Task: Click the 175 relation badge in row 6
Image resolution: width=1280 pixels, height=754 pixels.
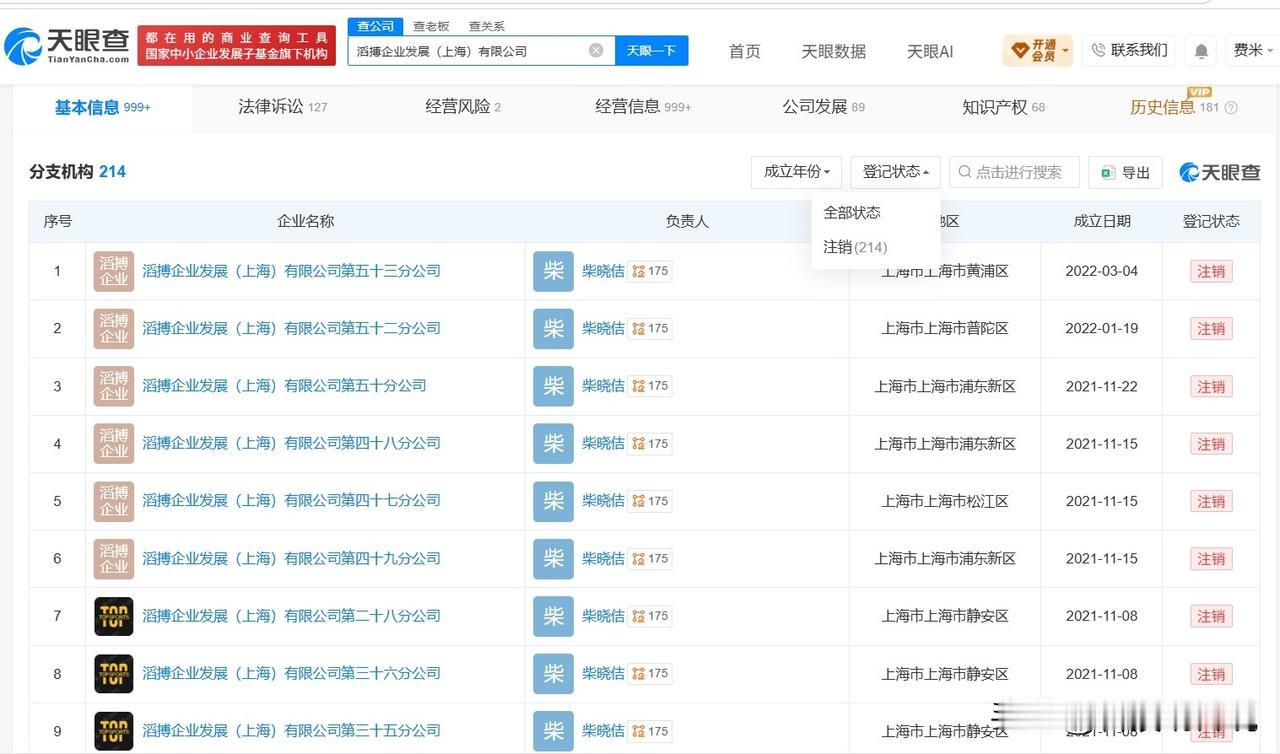Action: [x=650, y=558]
